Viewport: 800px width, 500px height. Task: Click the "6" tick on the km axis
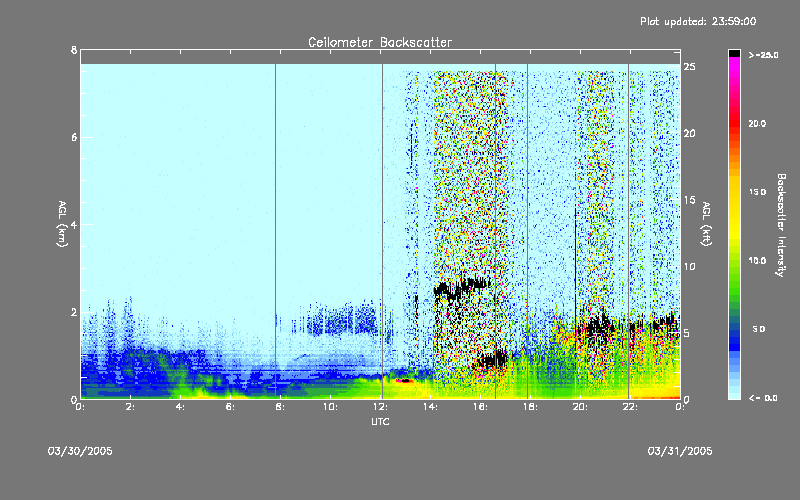pyautogui.click(x=74, y=137)
